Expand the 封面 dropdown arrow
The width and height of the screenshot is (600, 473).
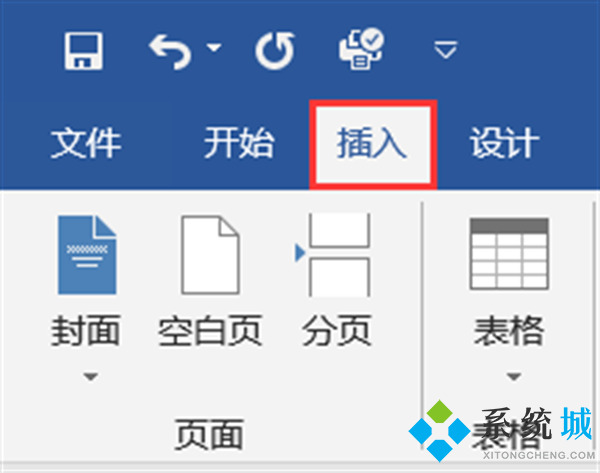coord(91,377)
